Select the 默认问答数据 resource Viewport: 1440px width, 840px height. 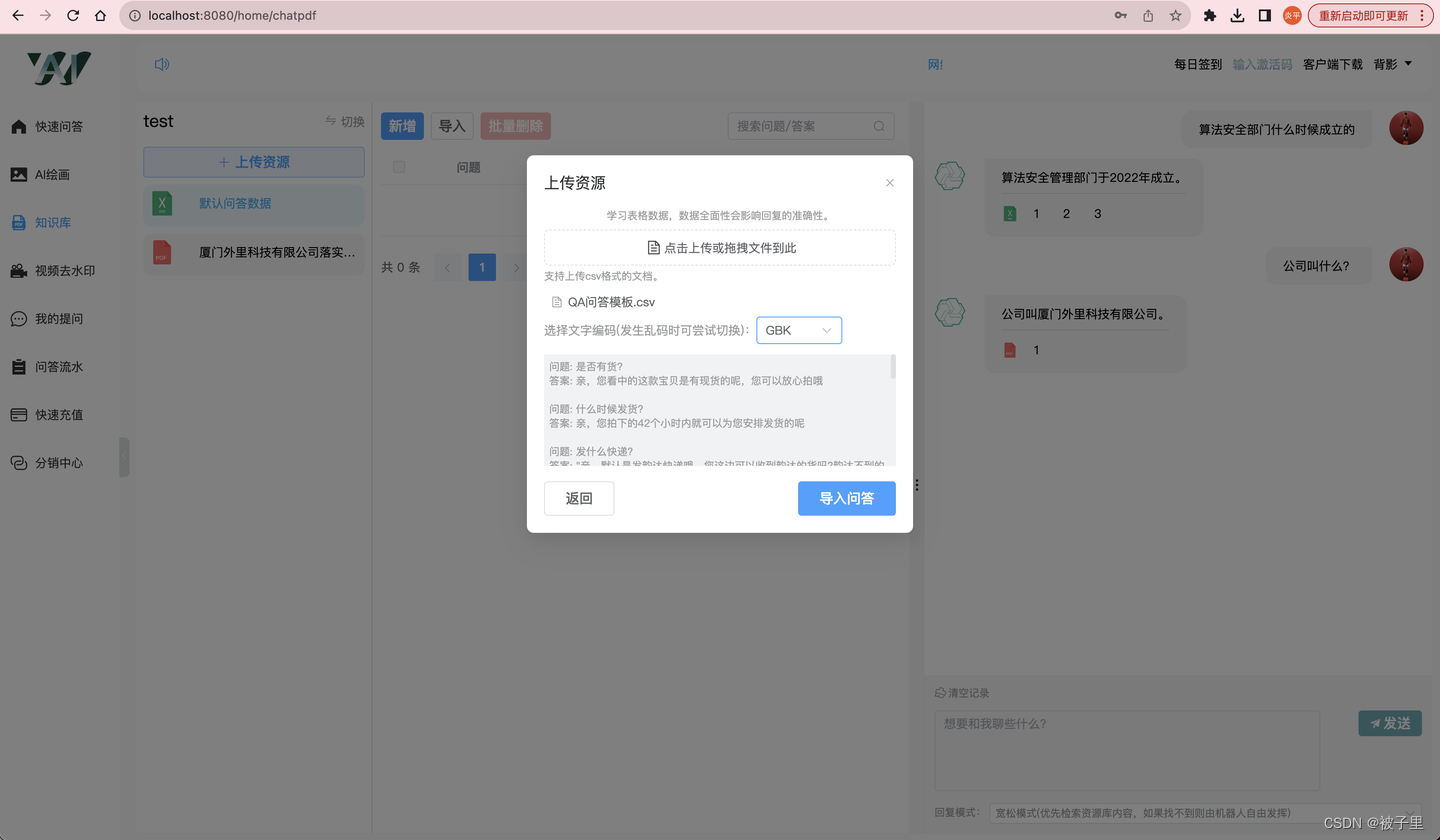(254, 204)
